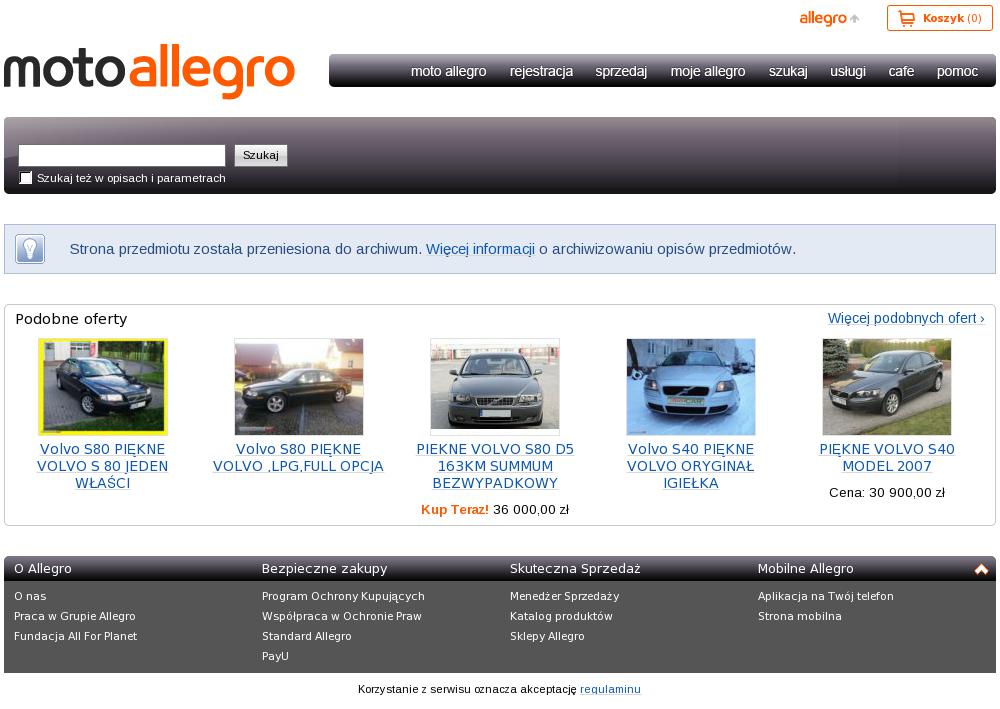1000x709 pixels.
Task: Open Więcej podobnych ofert link
Action: 906,318
